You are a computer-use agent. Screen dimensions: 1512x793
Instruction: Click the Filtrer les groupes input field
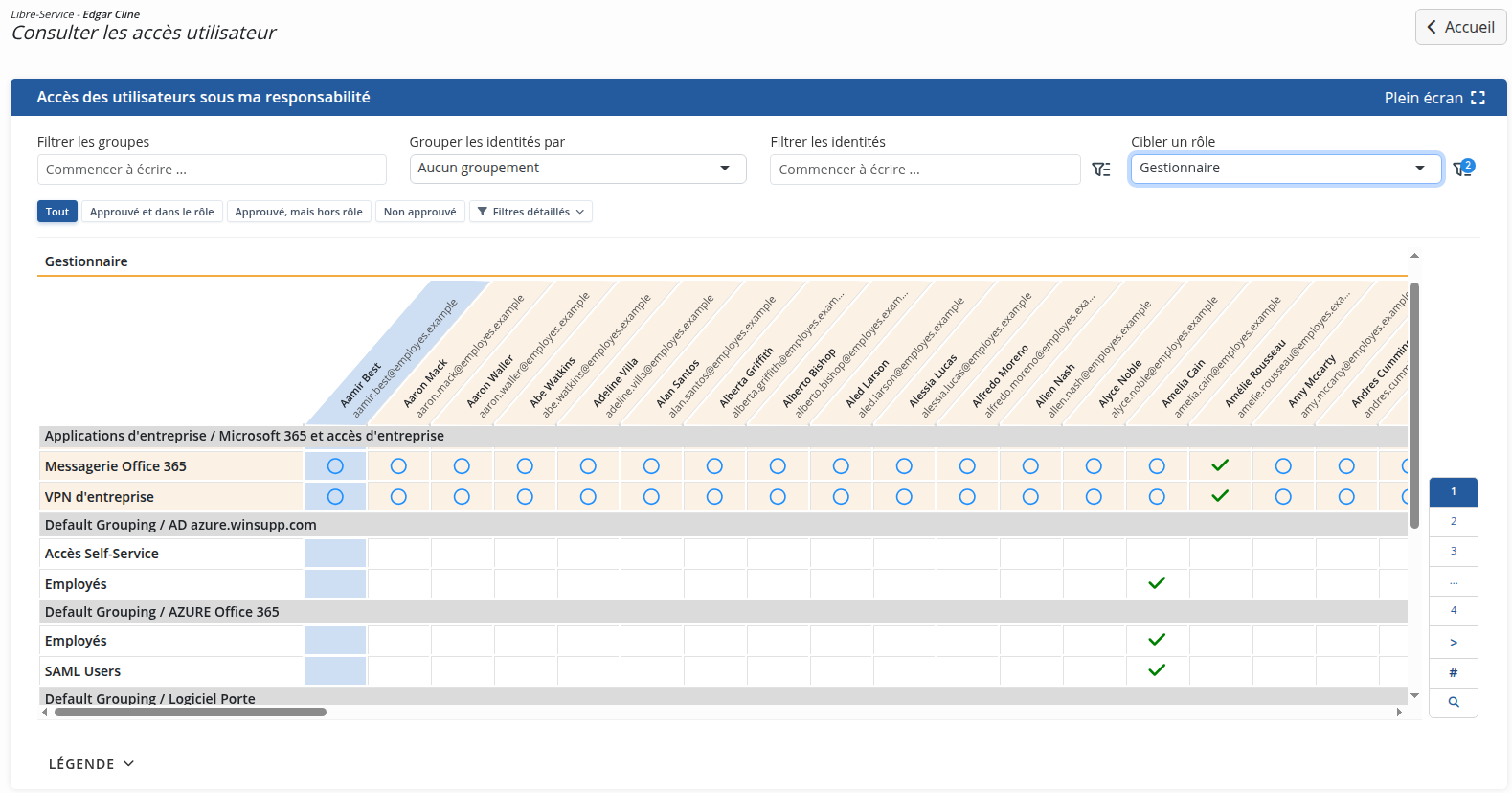tap(212, 170)
